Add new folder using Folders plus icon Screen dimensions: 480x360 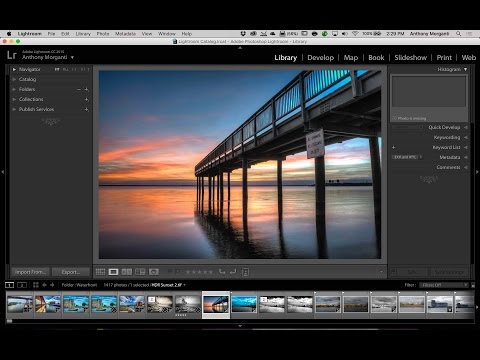[87, 89]
